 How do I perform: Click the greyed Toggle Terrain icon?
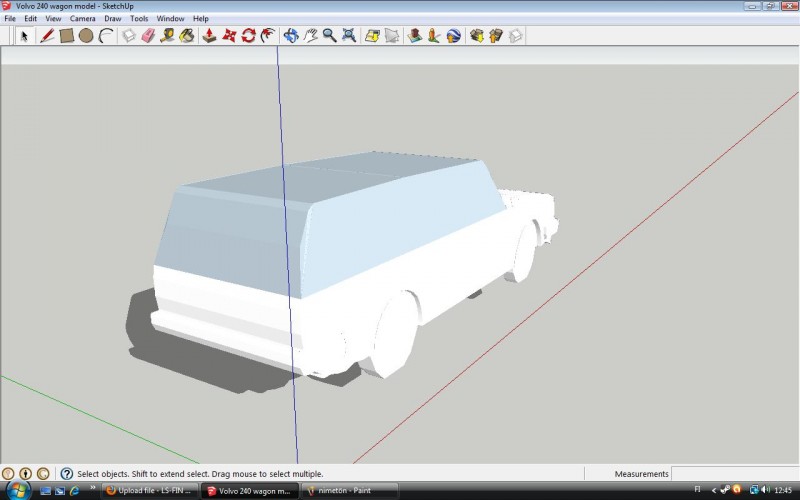click(x=392, y=36)
